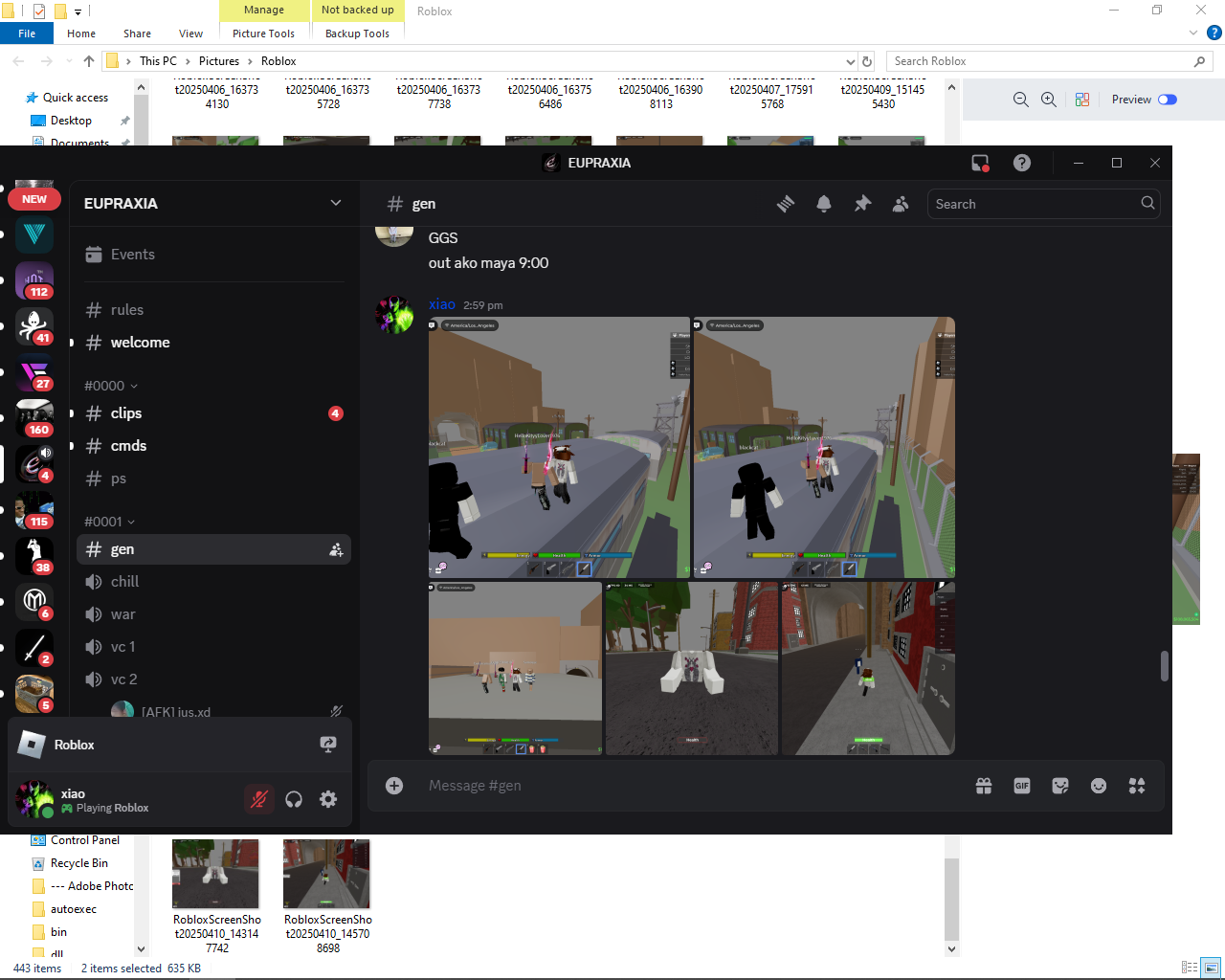The height and width of the screenshot is (980, 1225).
Task: Collapse the #0000 channel category
Action: point(111,386)
